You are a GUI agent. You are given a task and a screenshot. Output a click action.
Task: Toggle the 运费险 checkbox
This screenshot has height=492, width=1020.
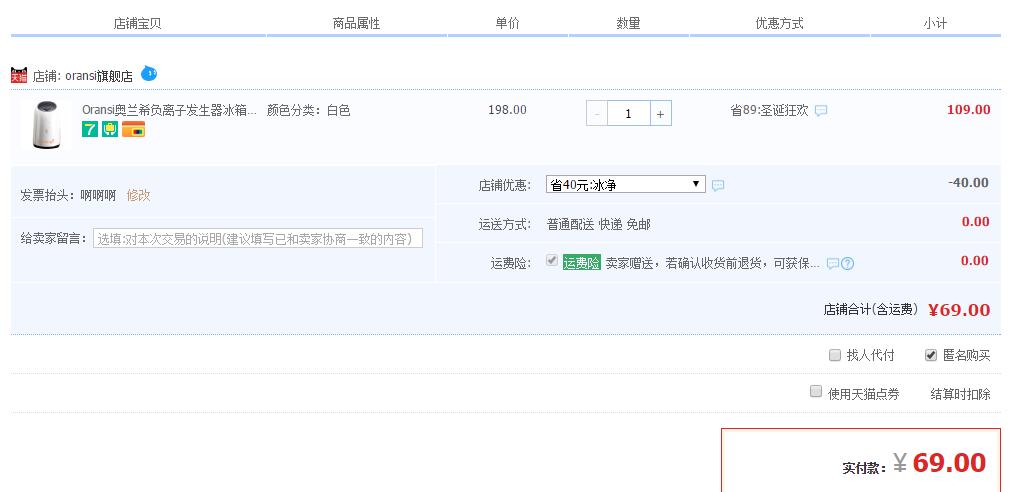552,261
